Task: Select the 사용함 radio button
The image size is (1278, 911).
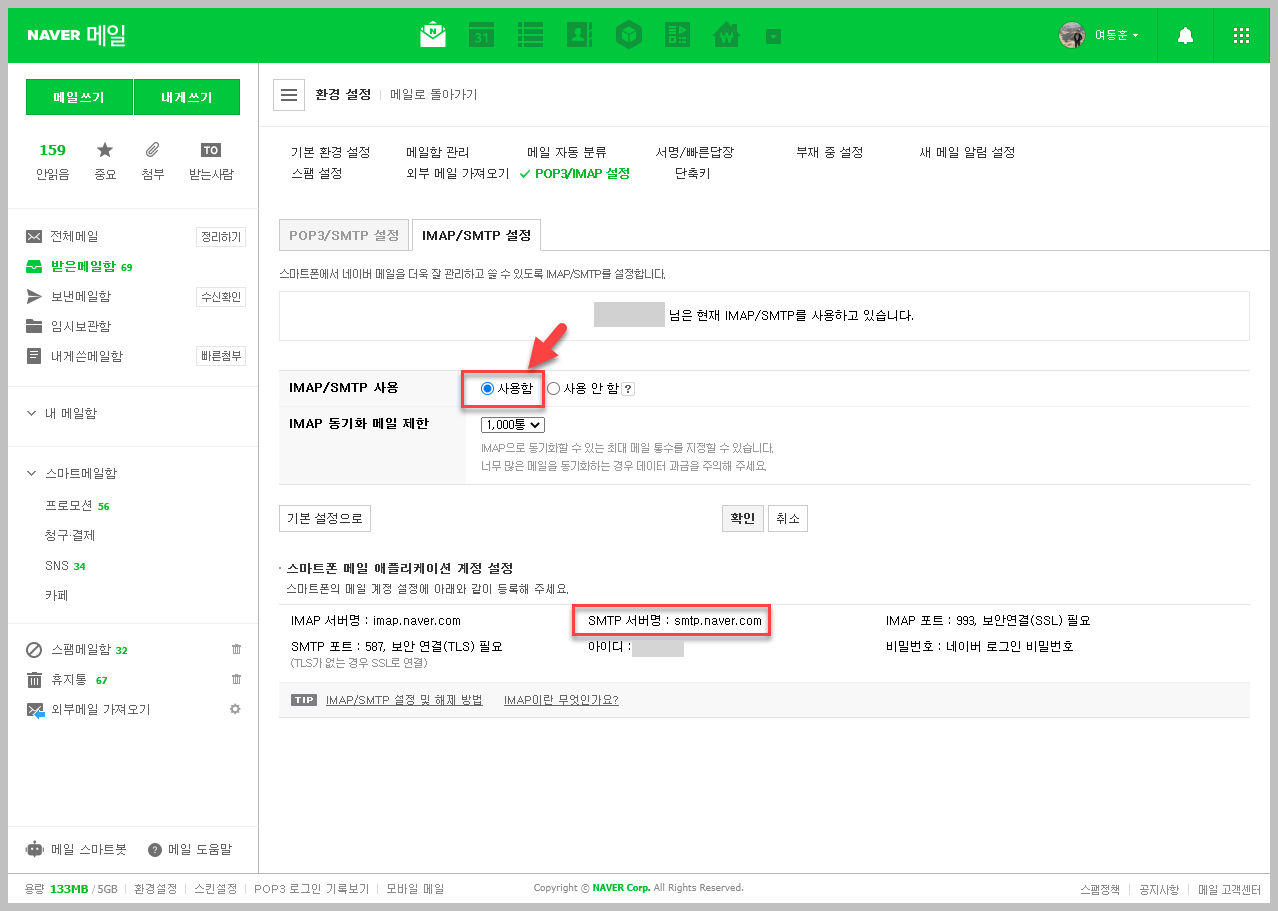Action: pyautogui.click(x=488, y=389)
